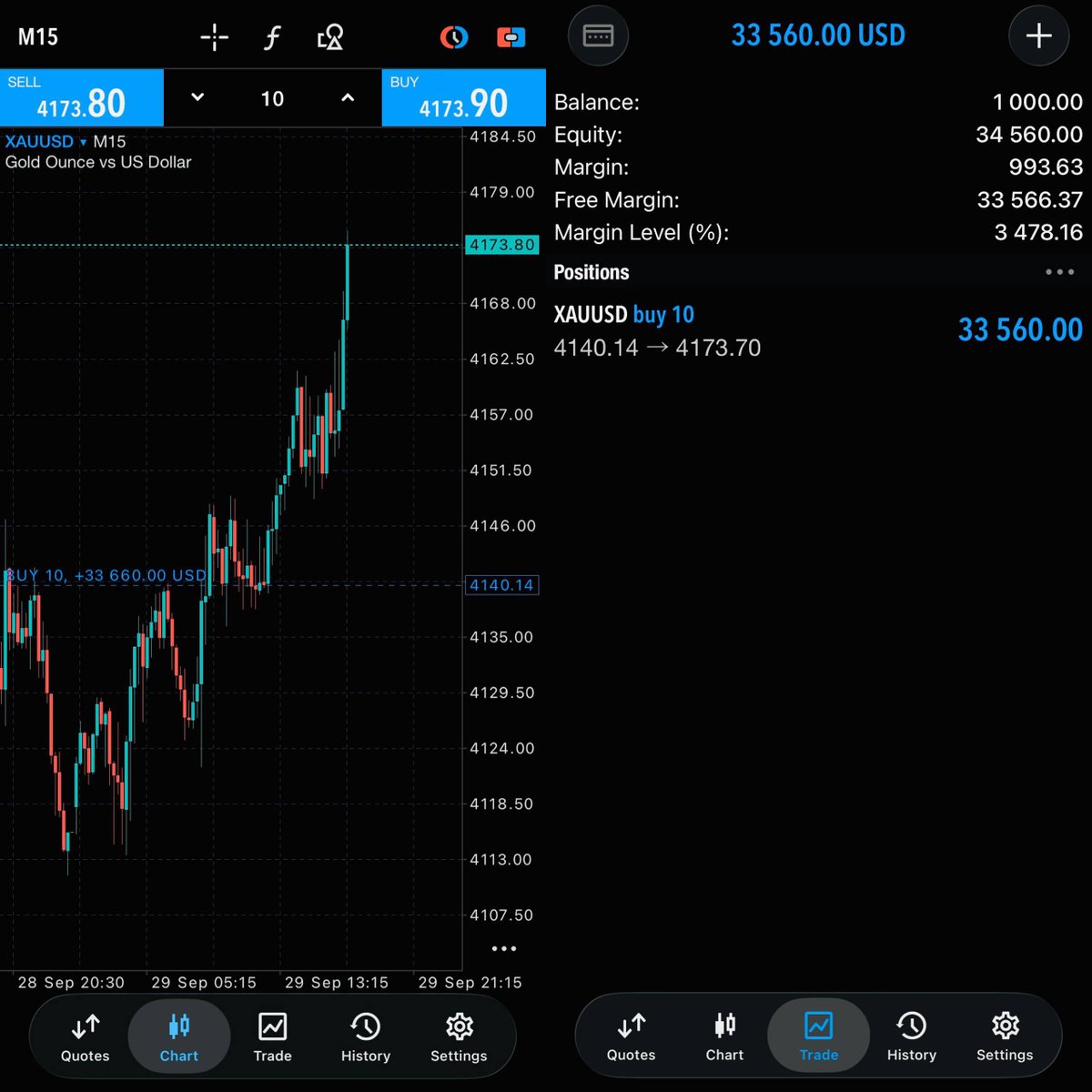Select the entry price tag 4140.14
The image size is (1092, 1092).
(501, 585)
